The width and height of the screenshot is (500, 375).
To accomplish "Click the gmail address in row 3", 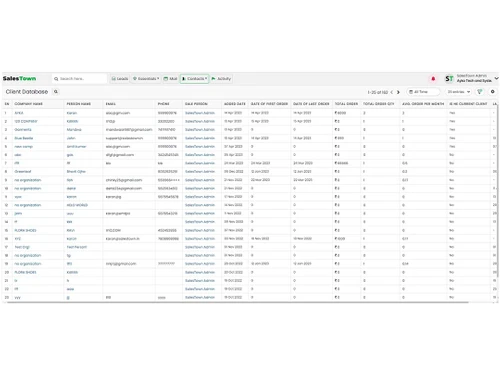I will [129, 130].
